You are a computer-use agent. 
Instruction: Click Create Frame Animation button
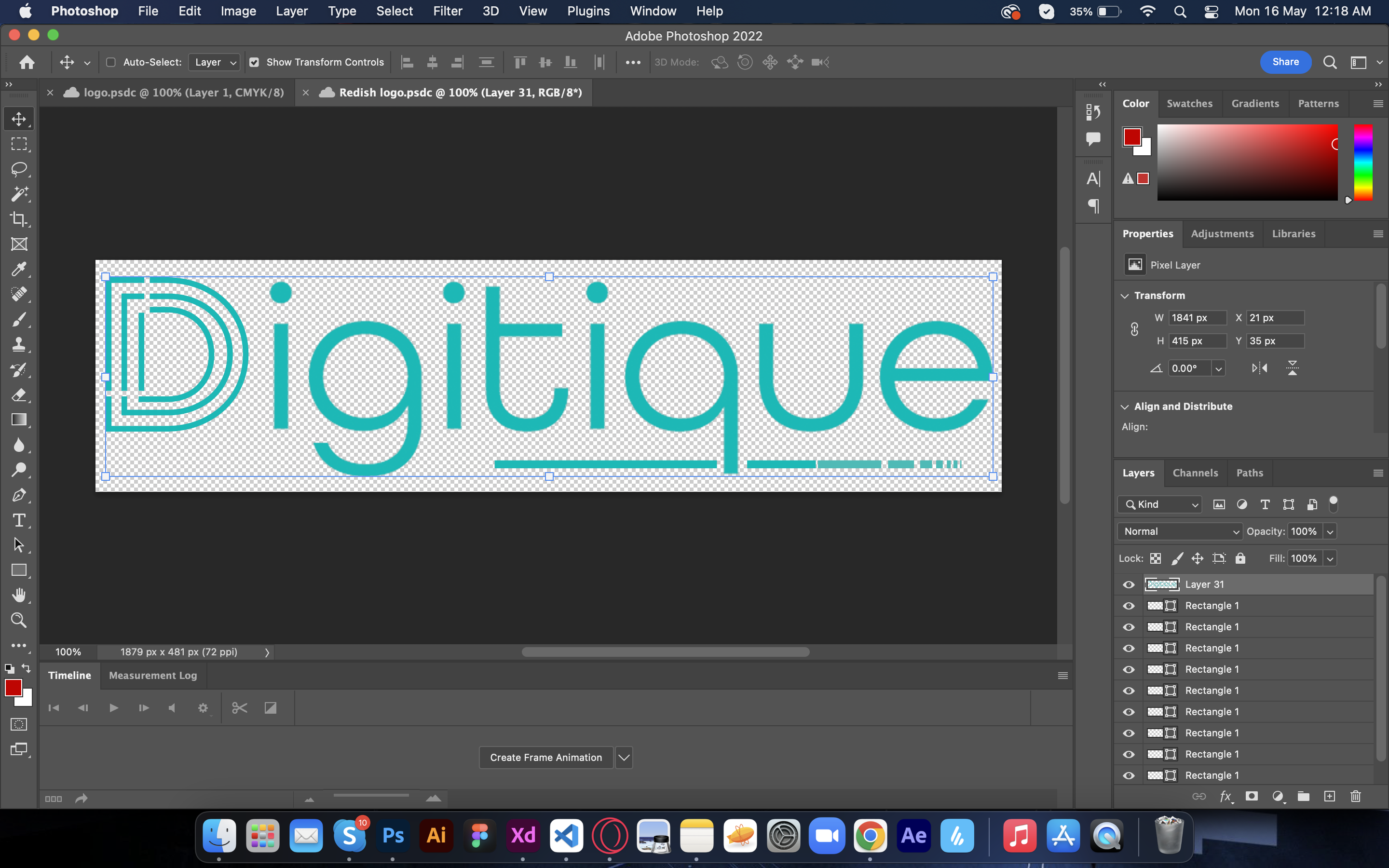tap(546, 758)
